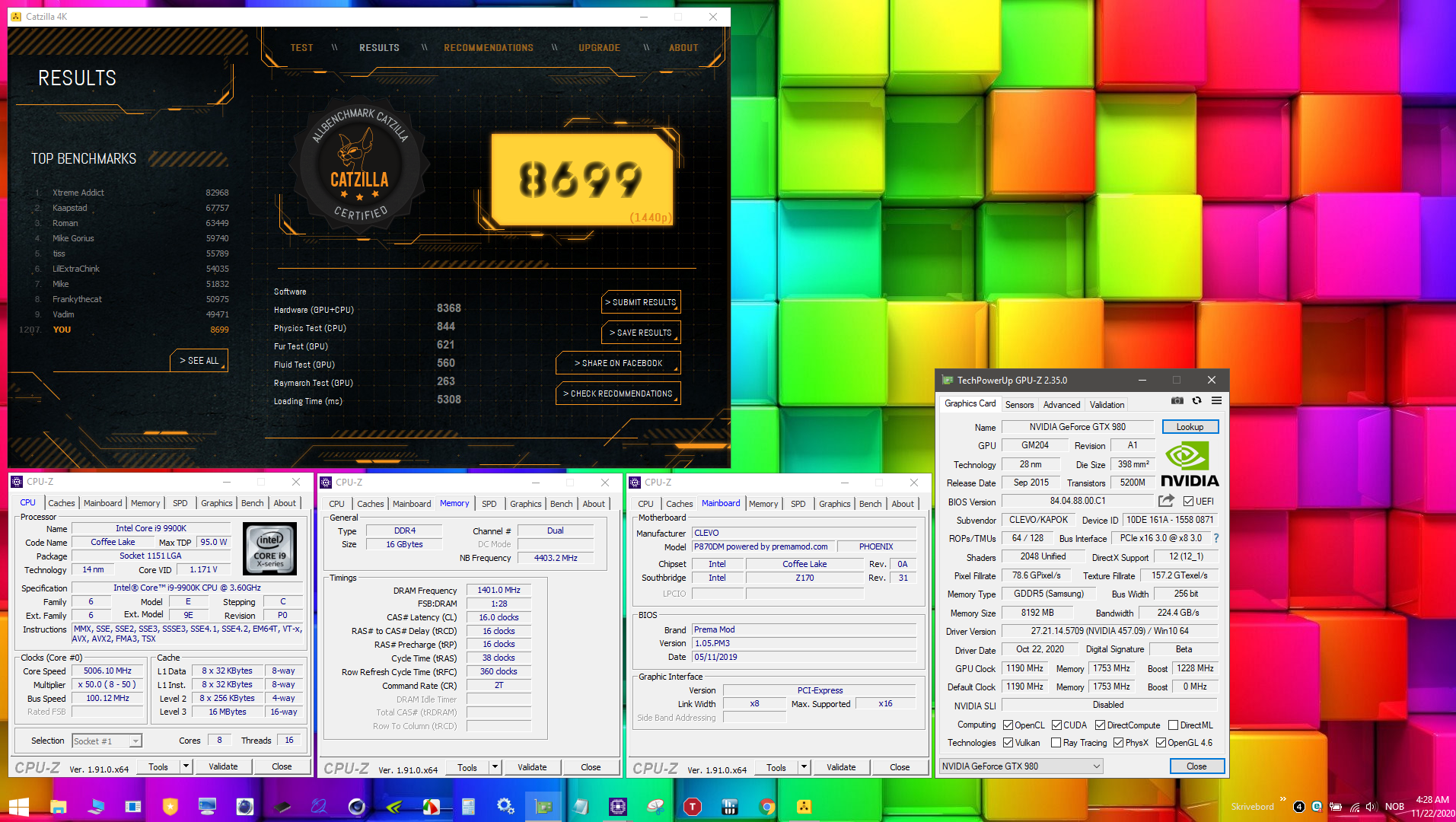Open the yellow shield star taskbar icon
1456x822 pixels.
point(170,807)
